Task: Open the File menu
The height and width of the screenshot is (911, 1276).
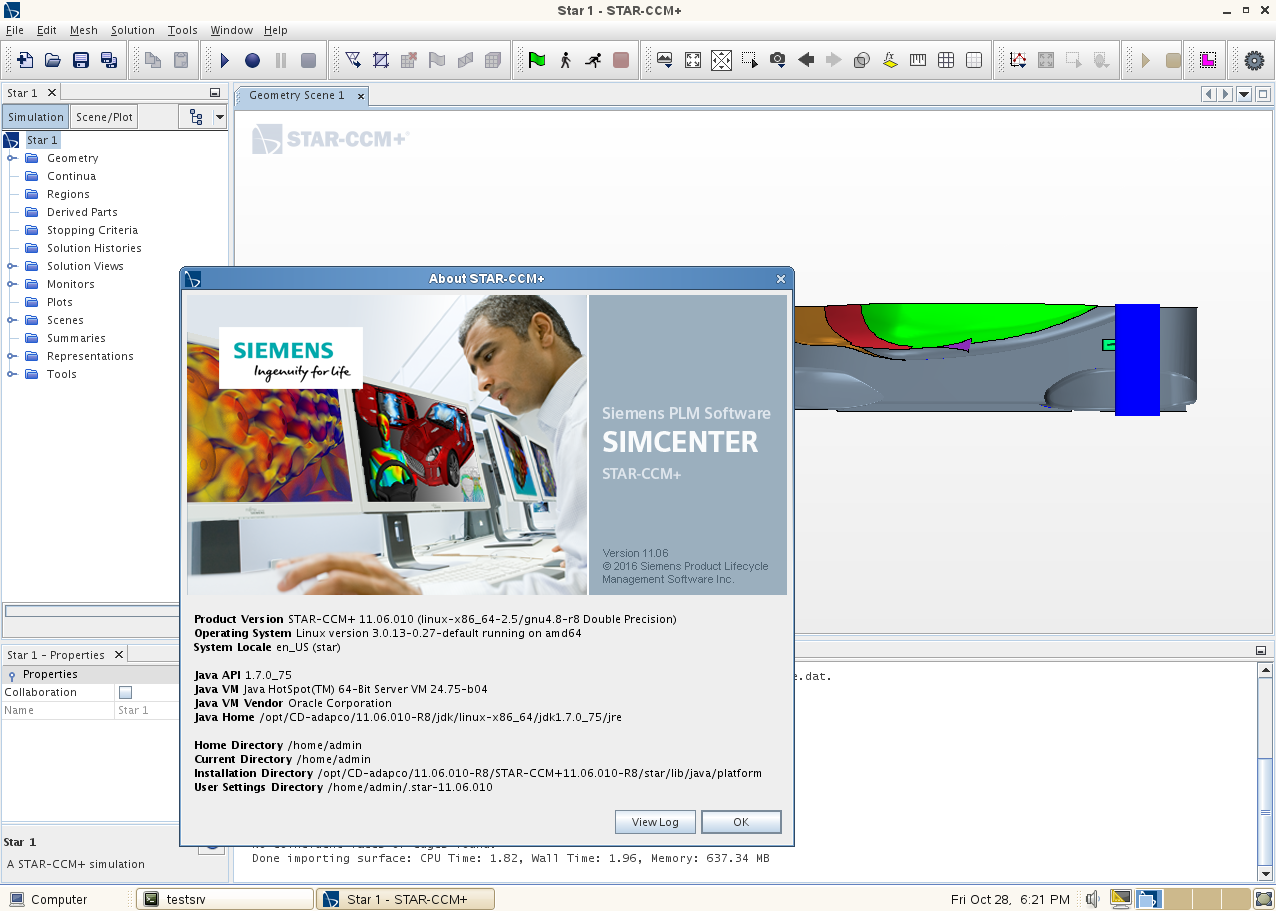Action: [x=14, y=30]
